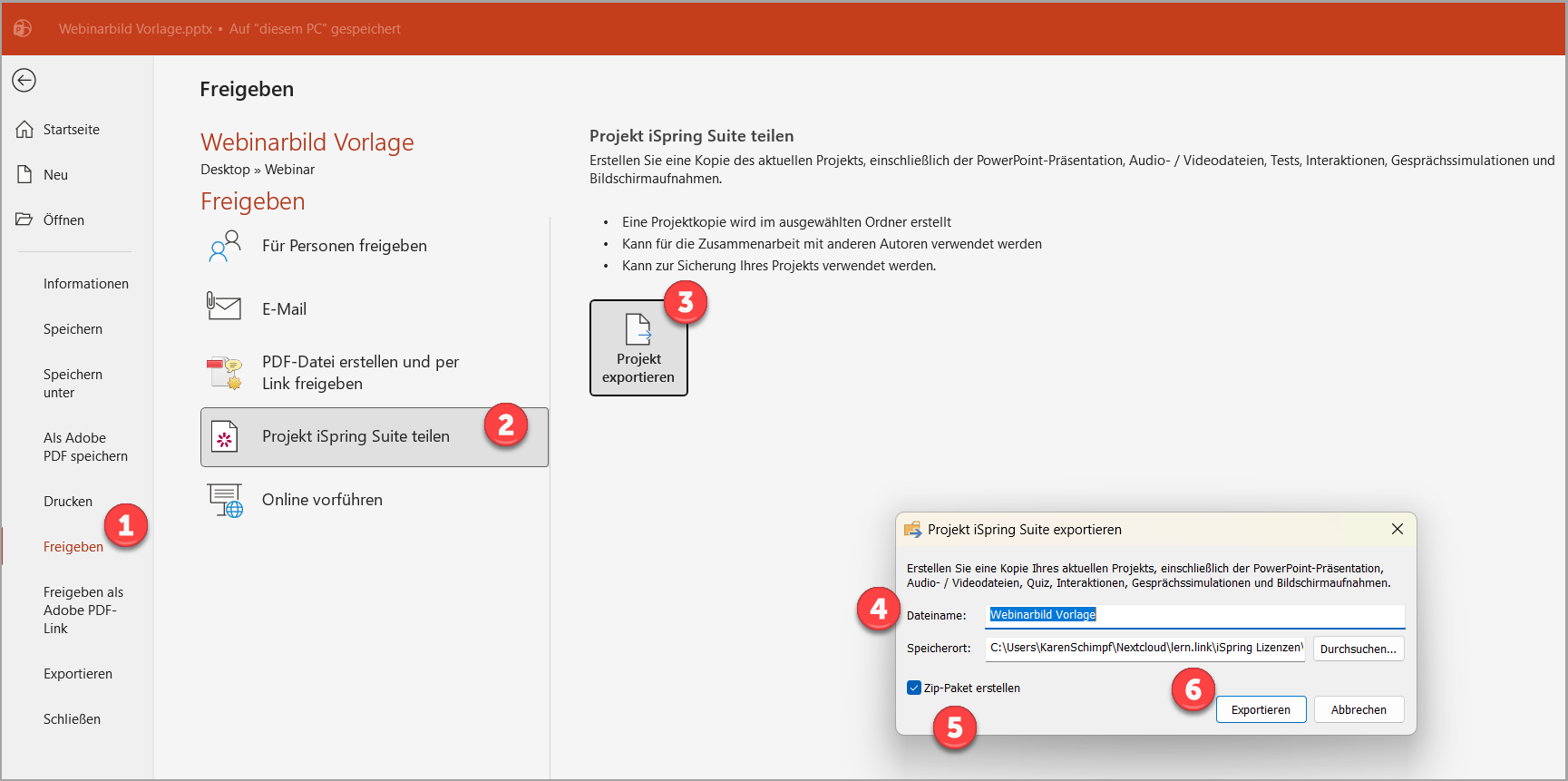The image size is (1568, 781).
Task: Uncheck the Zip-Paket erstellen checkbox
Action: [914, 688]
